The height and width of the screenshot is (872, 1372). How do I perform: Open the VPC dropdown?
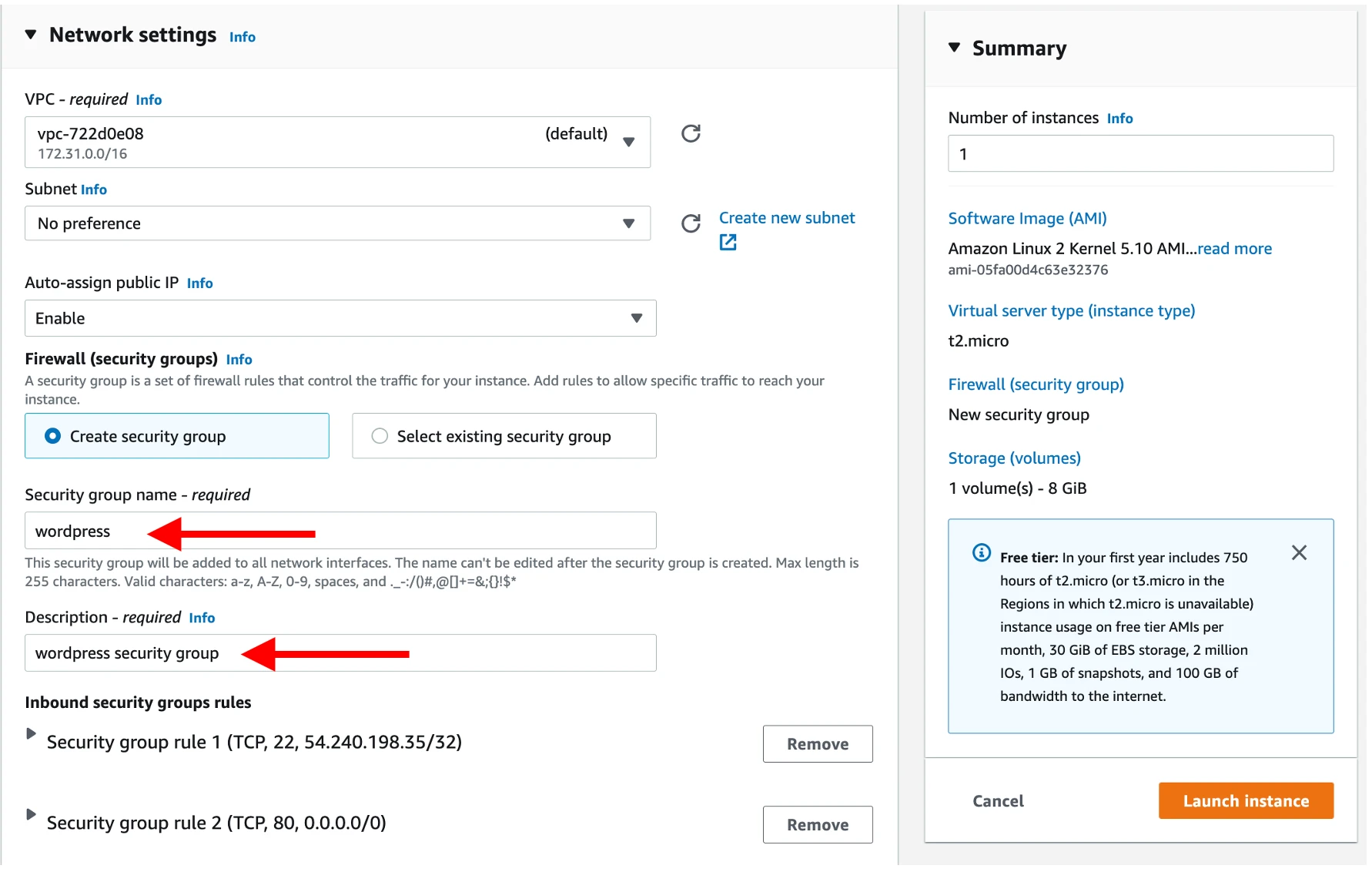coord(337,143)
